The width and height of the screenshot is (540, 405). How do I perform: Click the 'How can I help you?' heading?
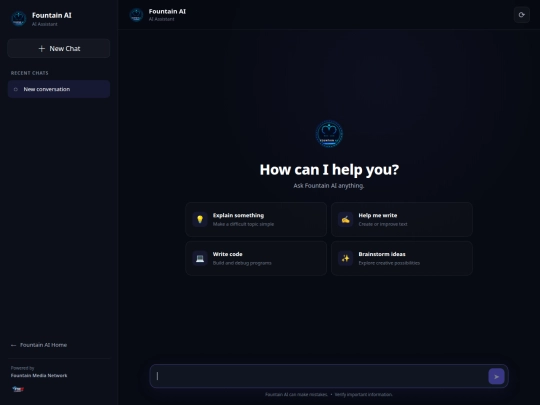coord(329,170)
